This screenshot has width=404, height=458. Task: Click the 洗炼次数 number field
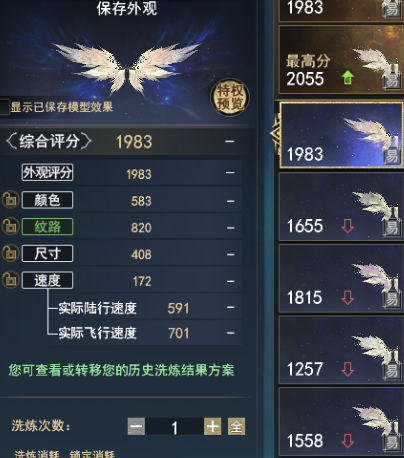174,426
